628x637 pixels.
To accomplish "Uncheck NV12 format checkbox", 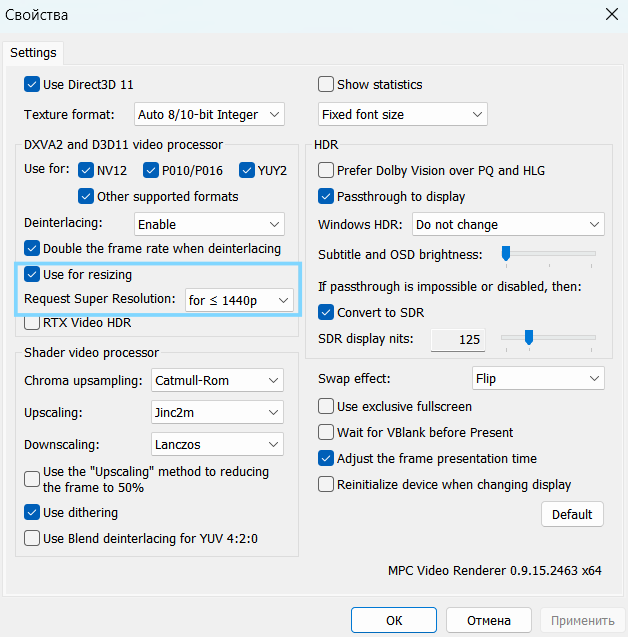I will [x=87, y=169].
